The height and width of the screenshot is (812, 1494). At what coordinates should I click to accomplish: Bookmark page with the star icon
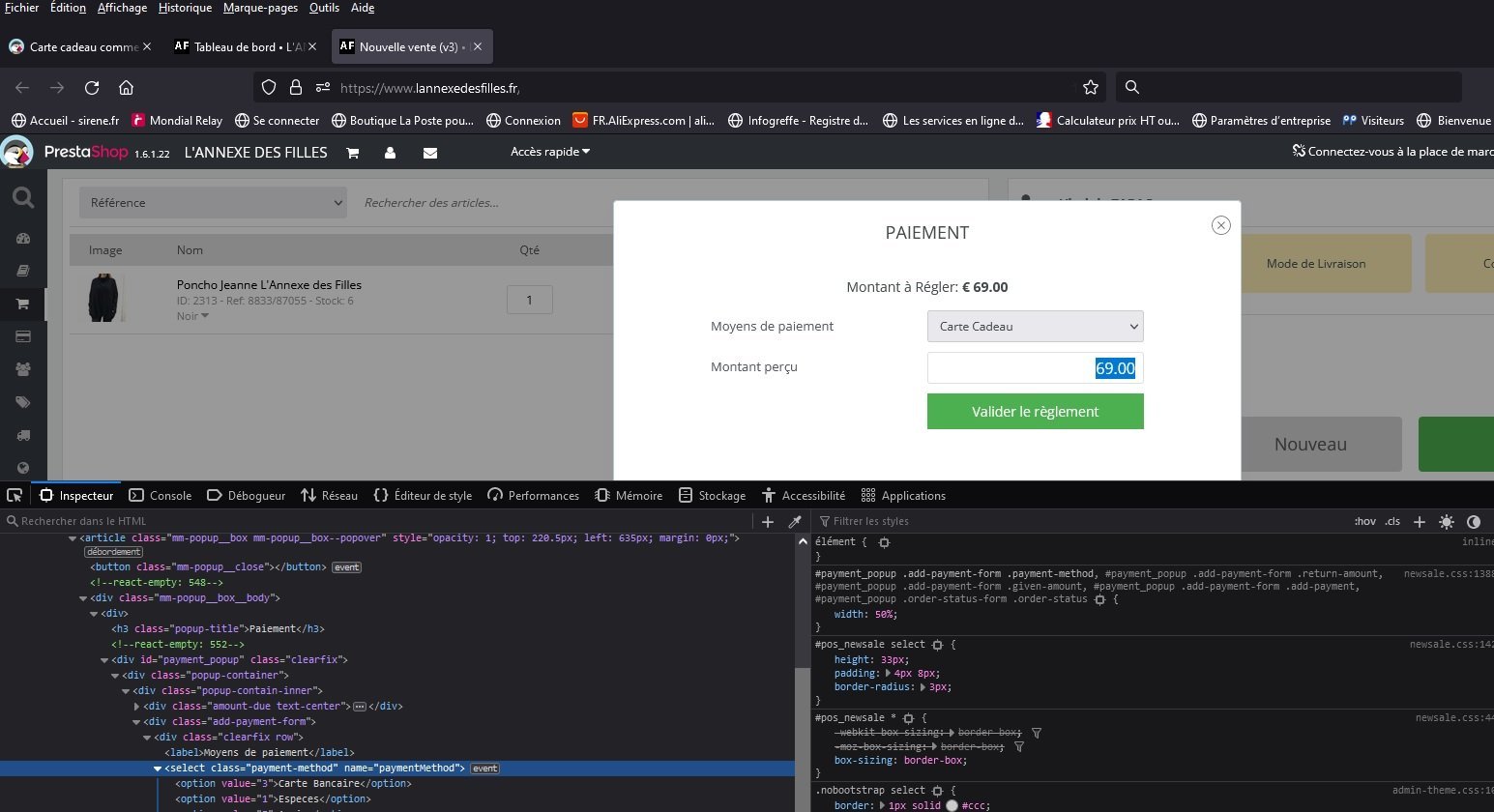[x=1091, y=87]
